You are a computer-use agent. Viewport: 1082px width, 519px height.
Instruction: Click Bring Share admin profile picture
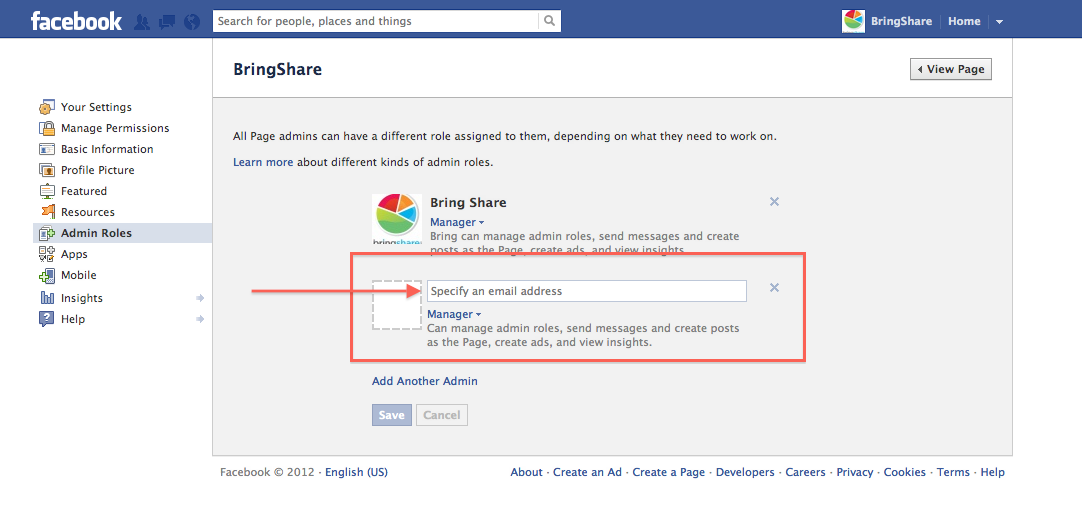point(397,219)
